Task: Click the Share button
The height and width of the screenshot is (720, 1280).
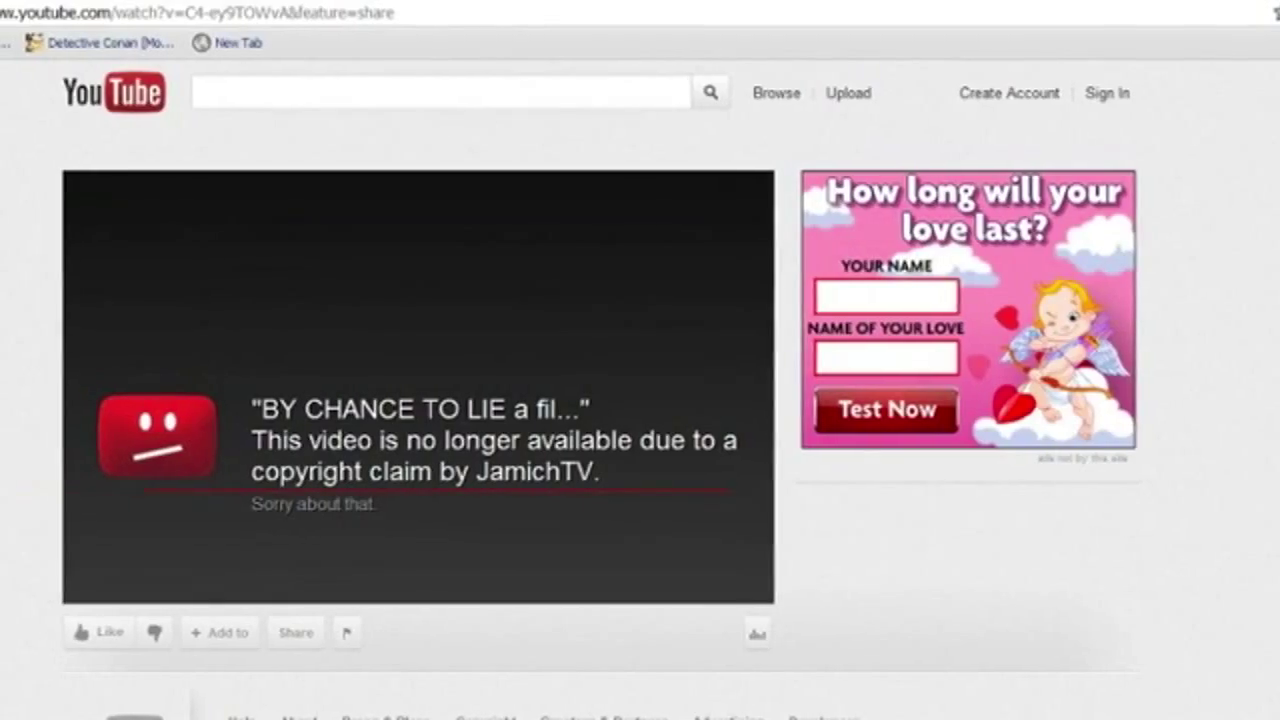Action: pyautogui.click(x=296, y=632)
